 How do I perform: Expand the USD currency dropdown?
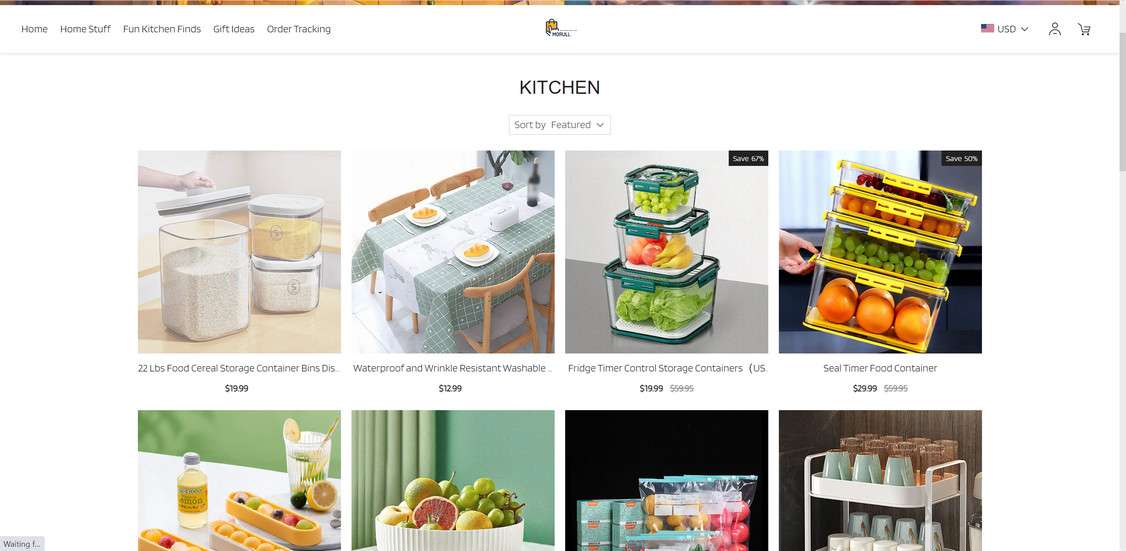[1005, 29]
